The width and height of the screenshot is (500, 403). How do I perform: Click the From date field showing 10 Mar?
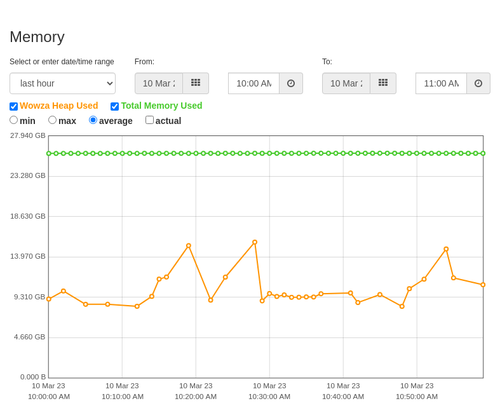pos(159,83)
